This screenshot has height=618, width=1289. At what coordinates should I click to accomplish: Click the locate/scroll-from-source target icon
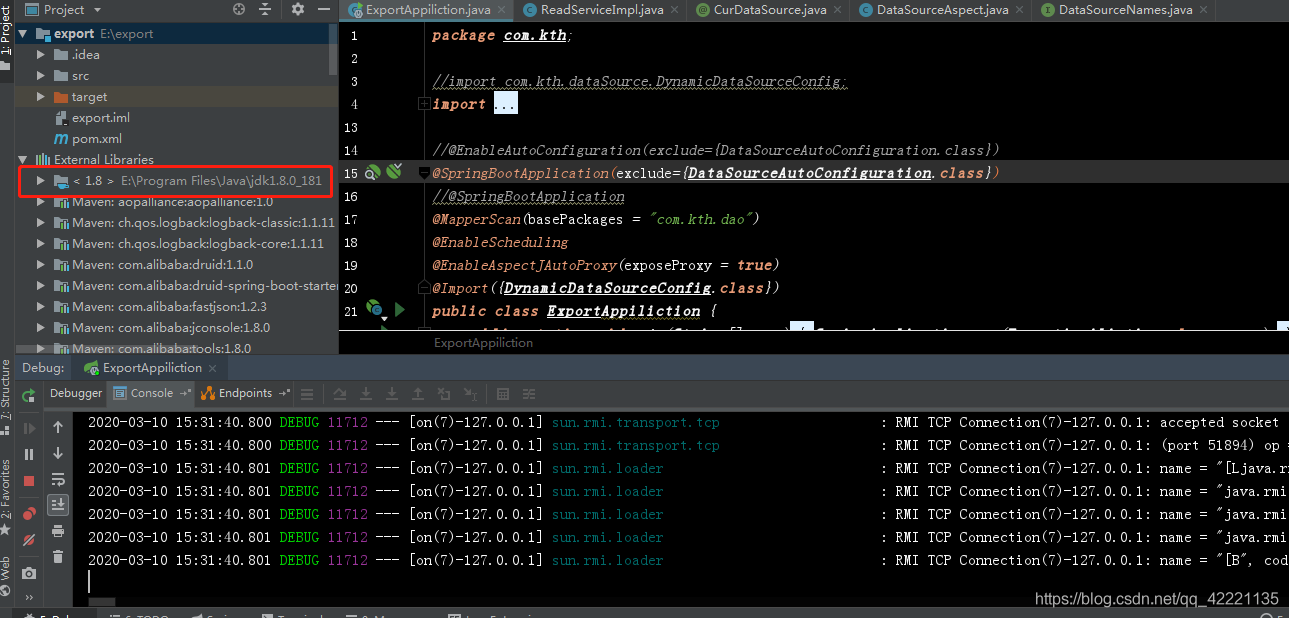[239, 9]
